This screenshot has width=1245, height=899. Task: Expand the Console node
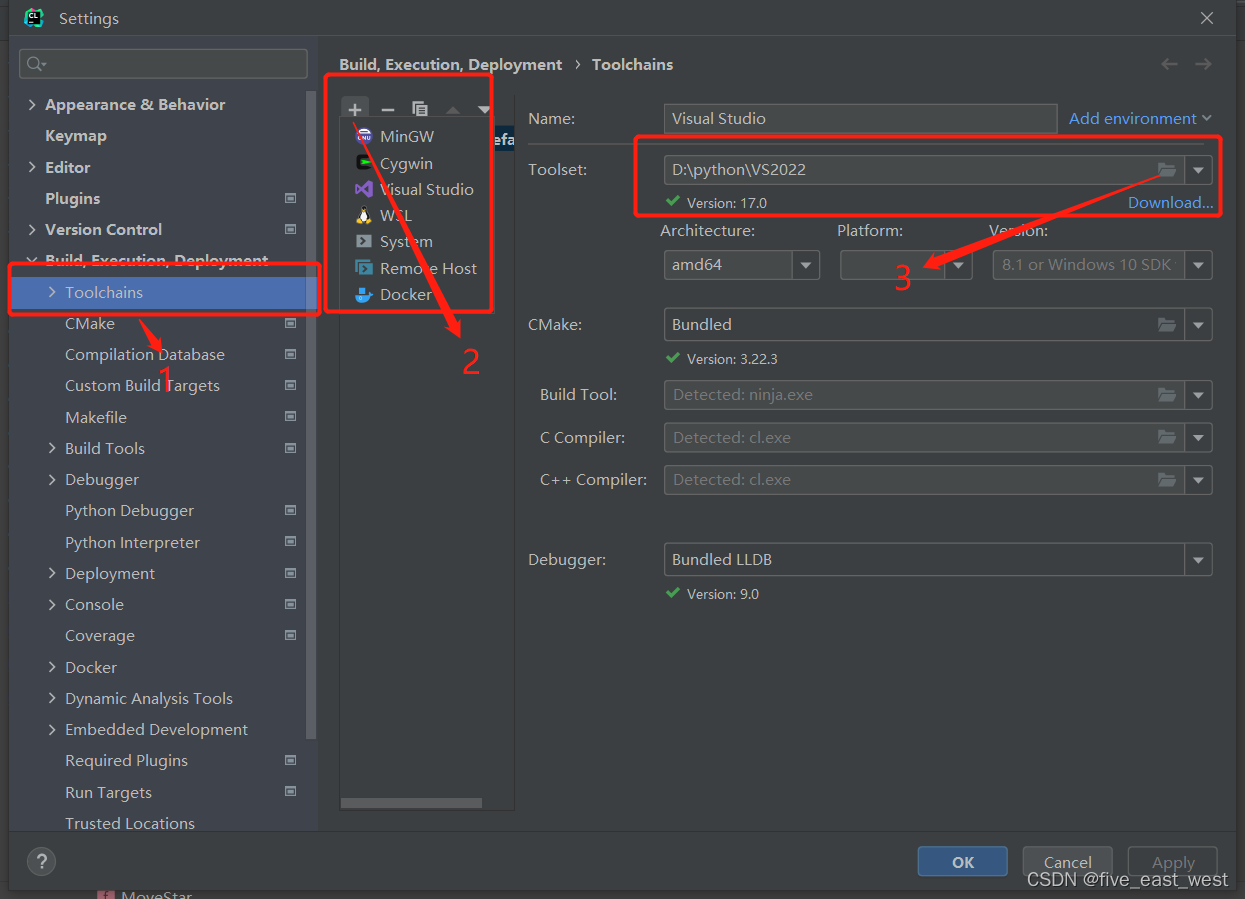click(x=52, y=604)
